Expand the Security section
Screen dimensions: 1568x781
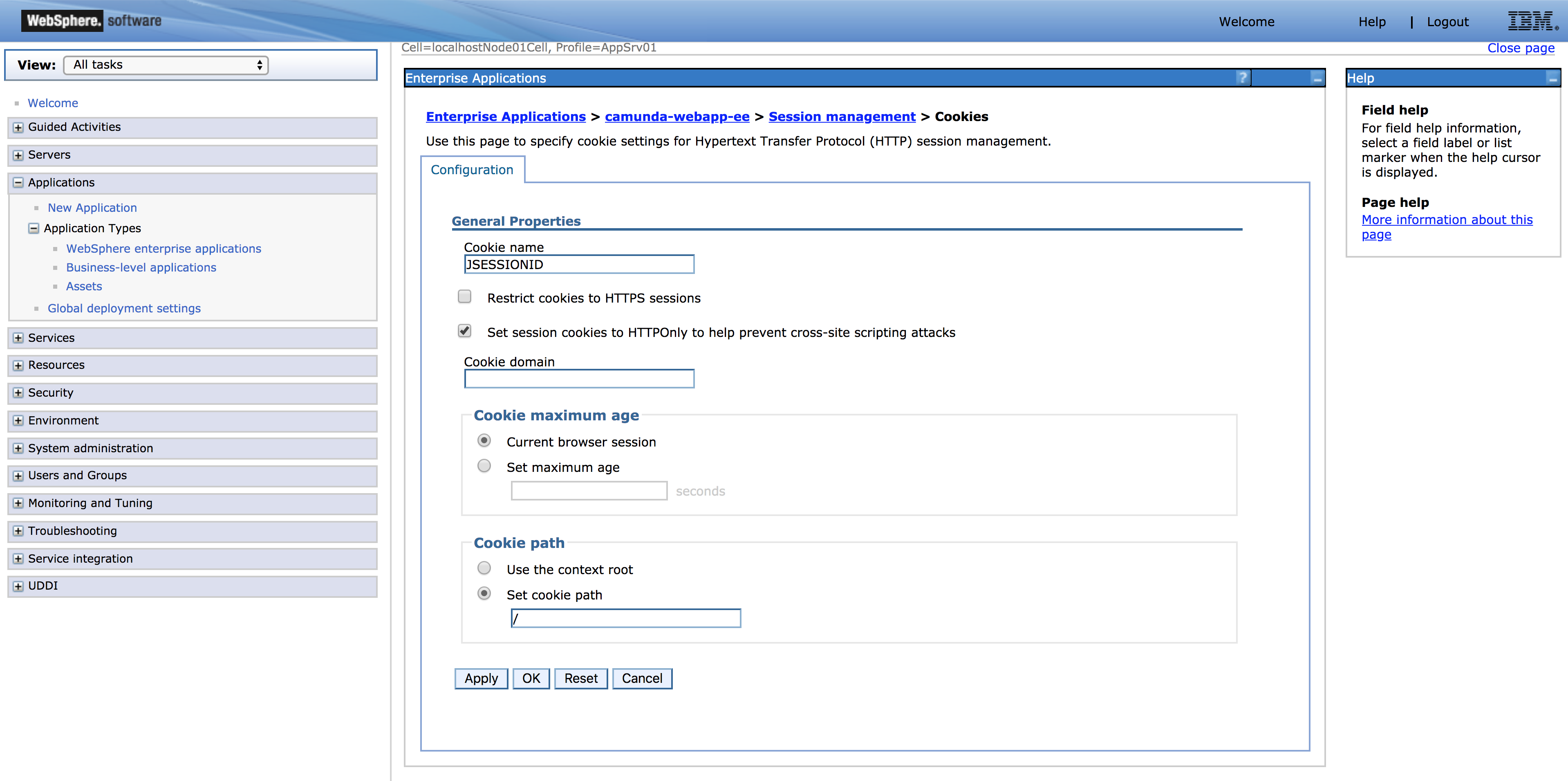click(x=18, y=393)
